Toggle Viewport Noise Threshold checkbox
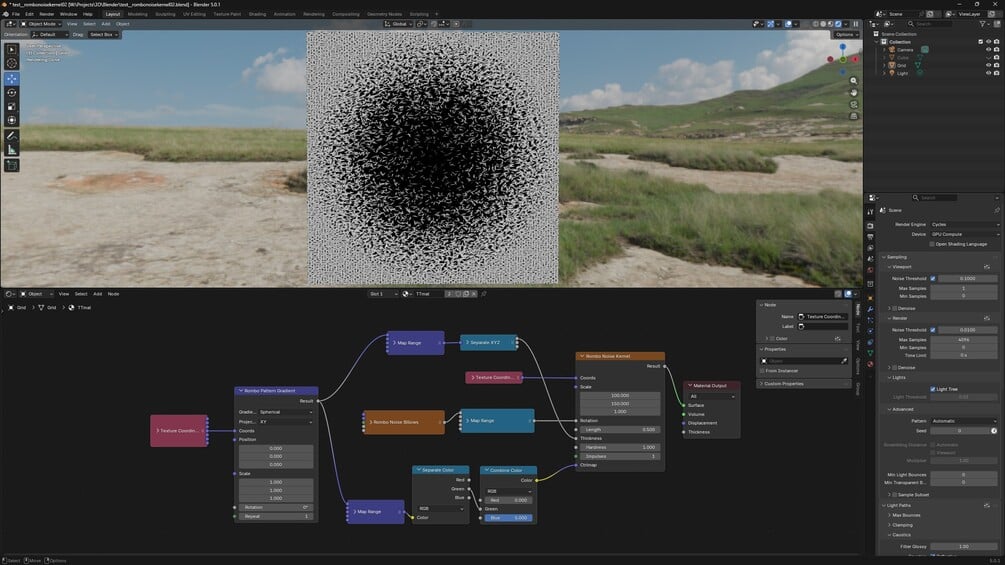Image resolution: width=1005 pixels, height=565 pixels. [x=933, y=279]
